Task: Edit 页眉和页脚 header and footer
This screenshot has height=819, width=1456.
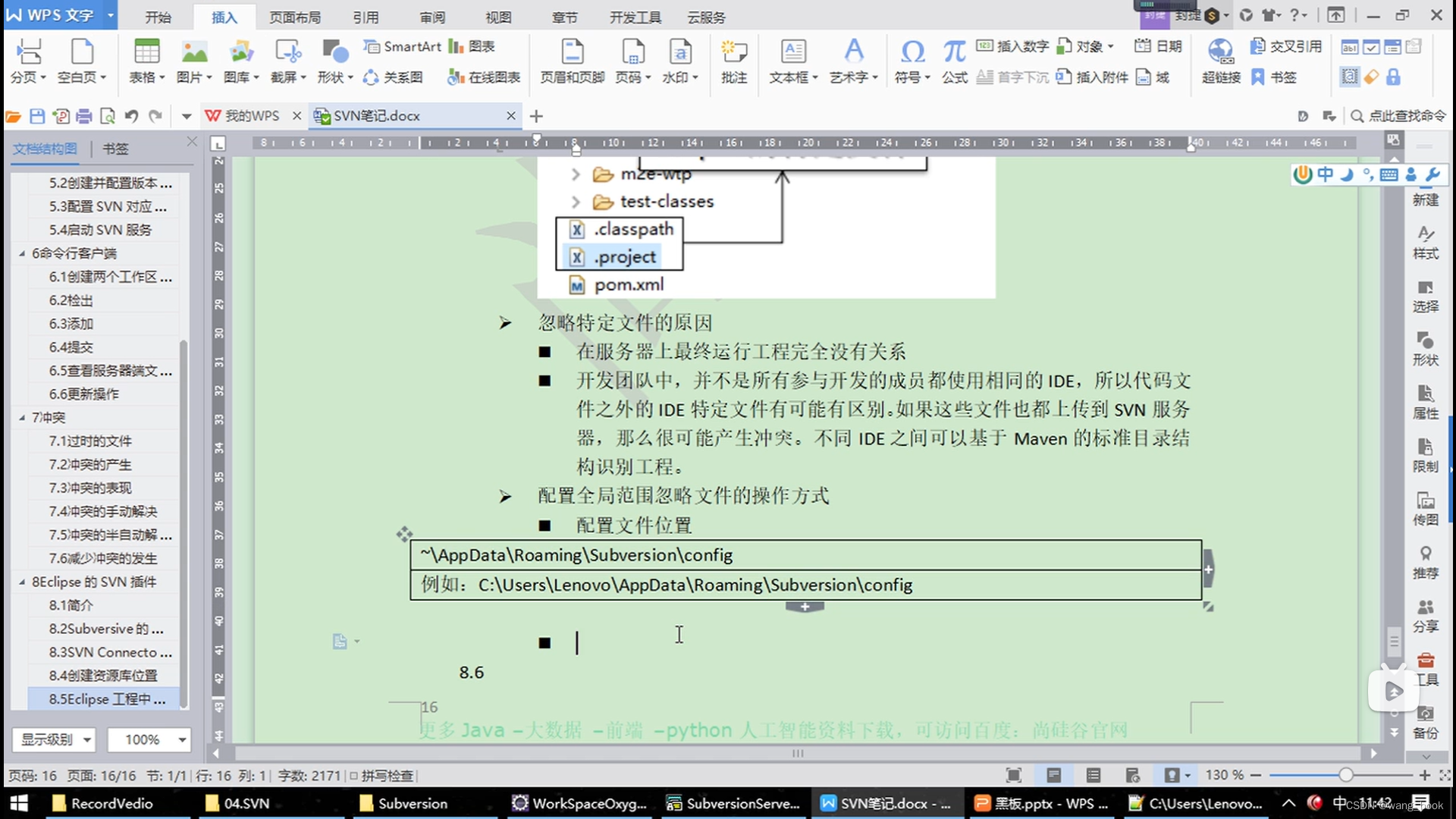Action: 572,61
